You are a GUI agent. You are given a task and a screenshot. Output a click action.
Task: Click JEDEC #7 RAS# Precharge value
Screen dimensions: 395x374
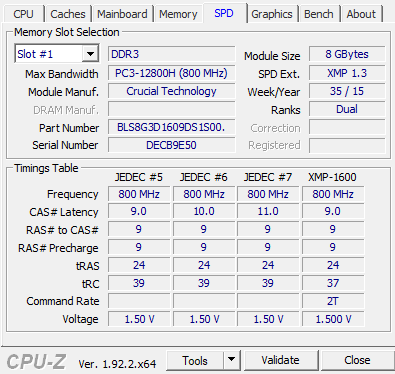pos(268,247)
